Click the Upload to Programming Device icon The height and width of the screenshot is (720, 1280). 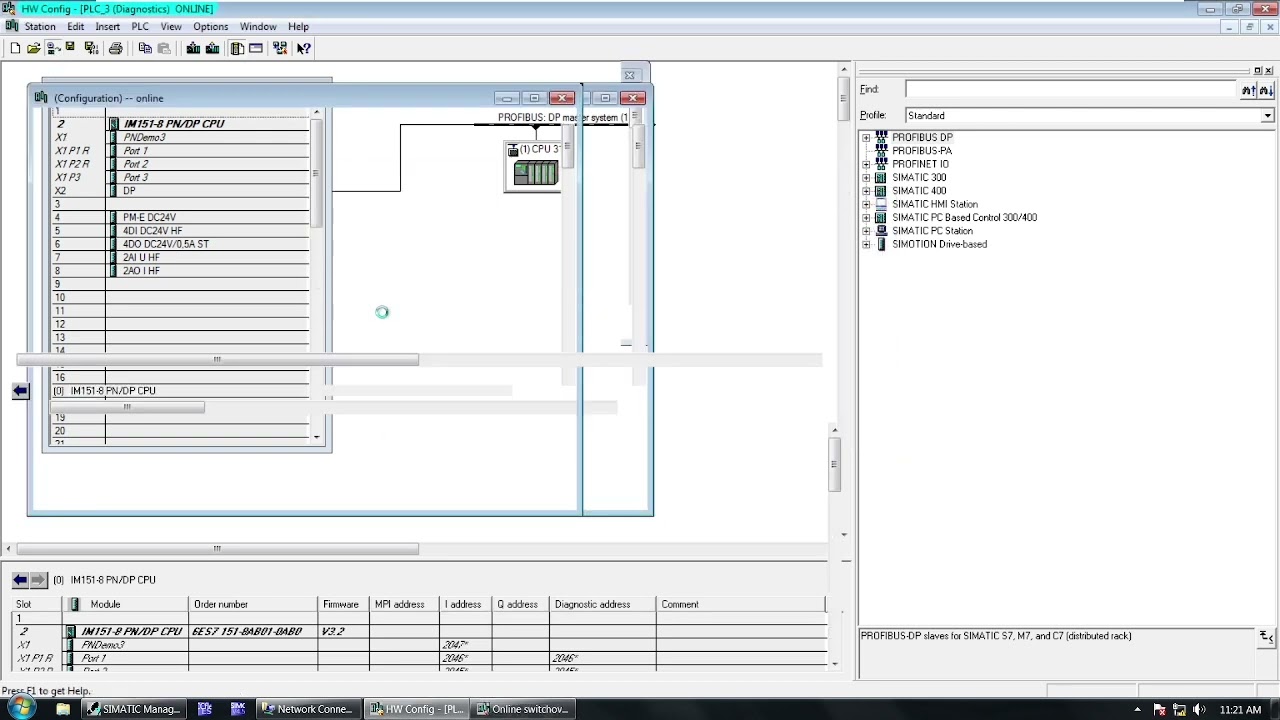[212, 48]
